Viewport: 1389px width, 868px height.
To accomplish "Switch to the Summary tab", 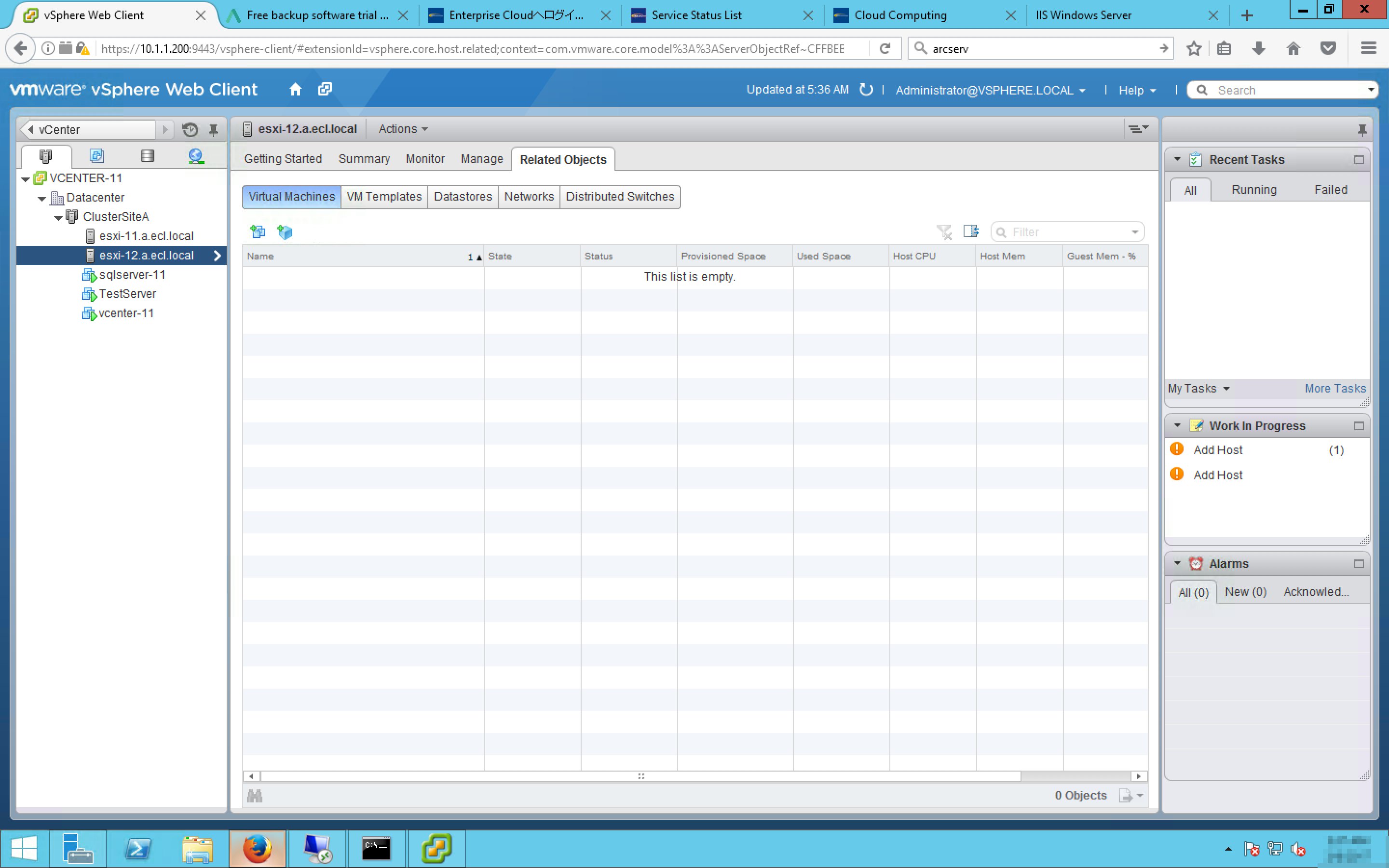I will (x=363, y=159).
